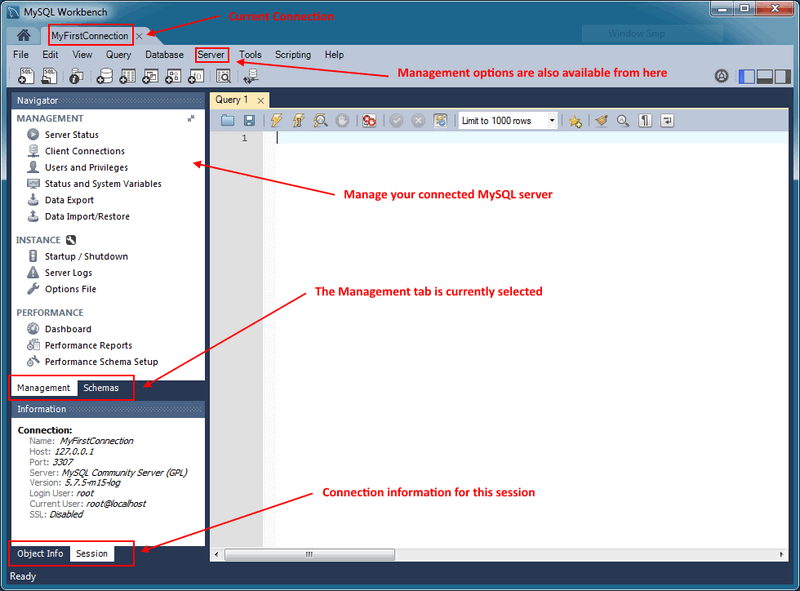Open the Database menu
This screenshot has height=591, width=800.
click(164, 55)
